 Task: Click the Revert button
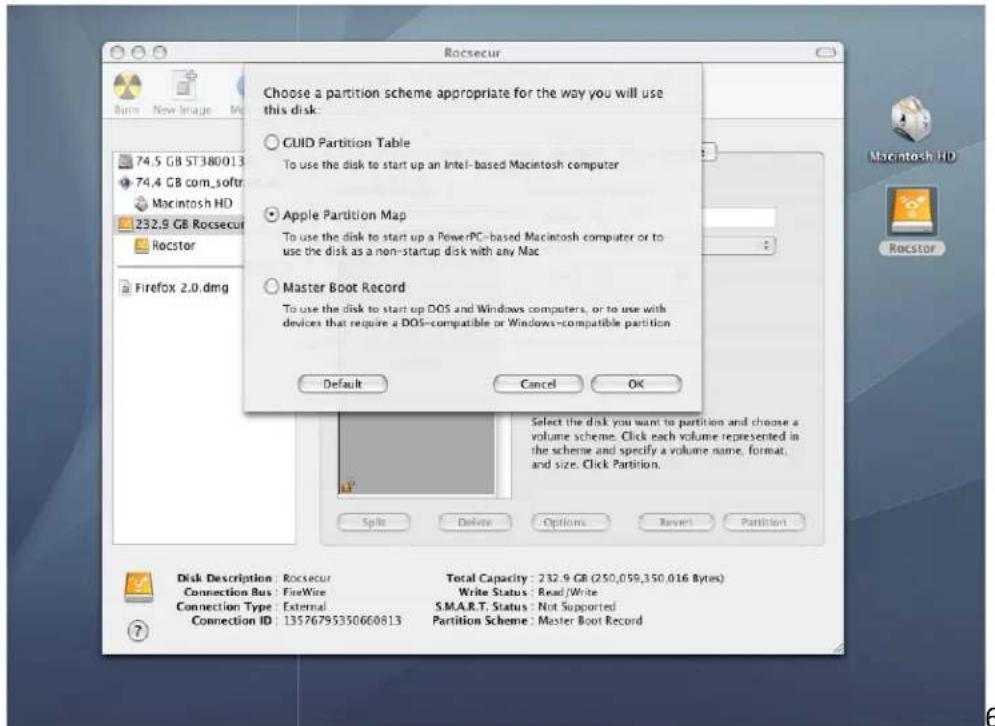(x=676, y=522)
